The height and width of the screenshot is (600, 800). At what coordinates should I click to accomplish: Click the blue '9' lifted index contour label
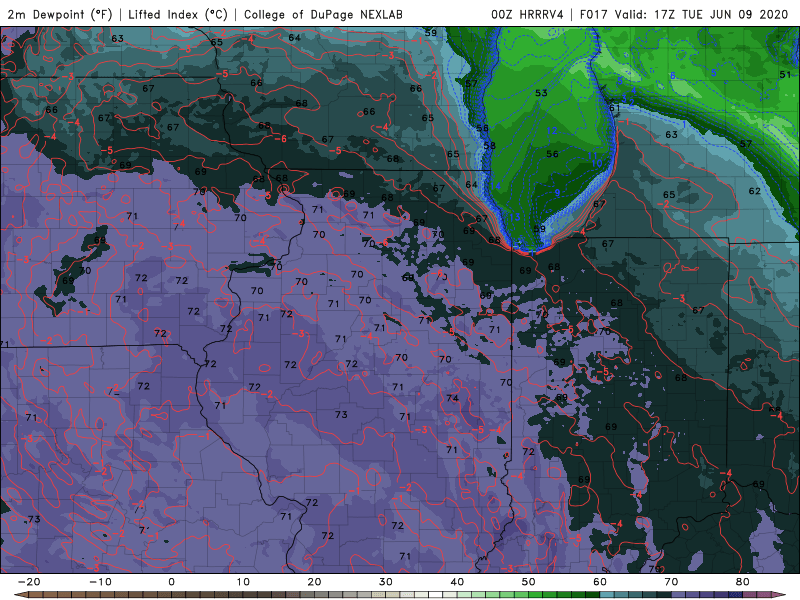(x=557, y=192)
